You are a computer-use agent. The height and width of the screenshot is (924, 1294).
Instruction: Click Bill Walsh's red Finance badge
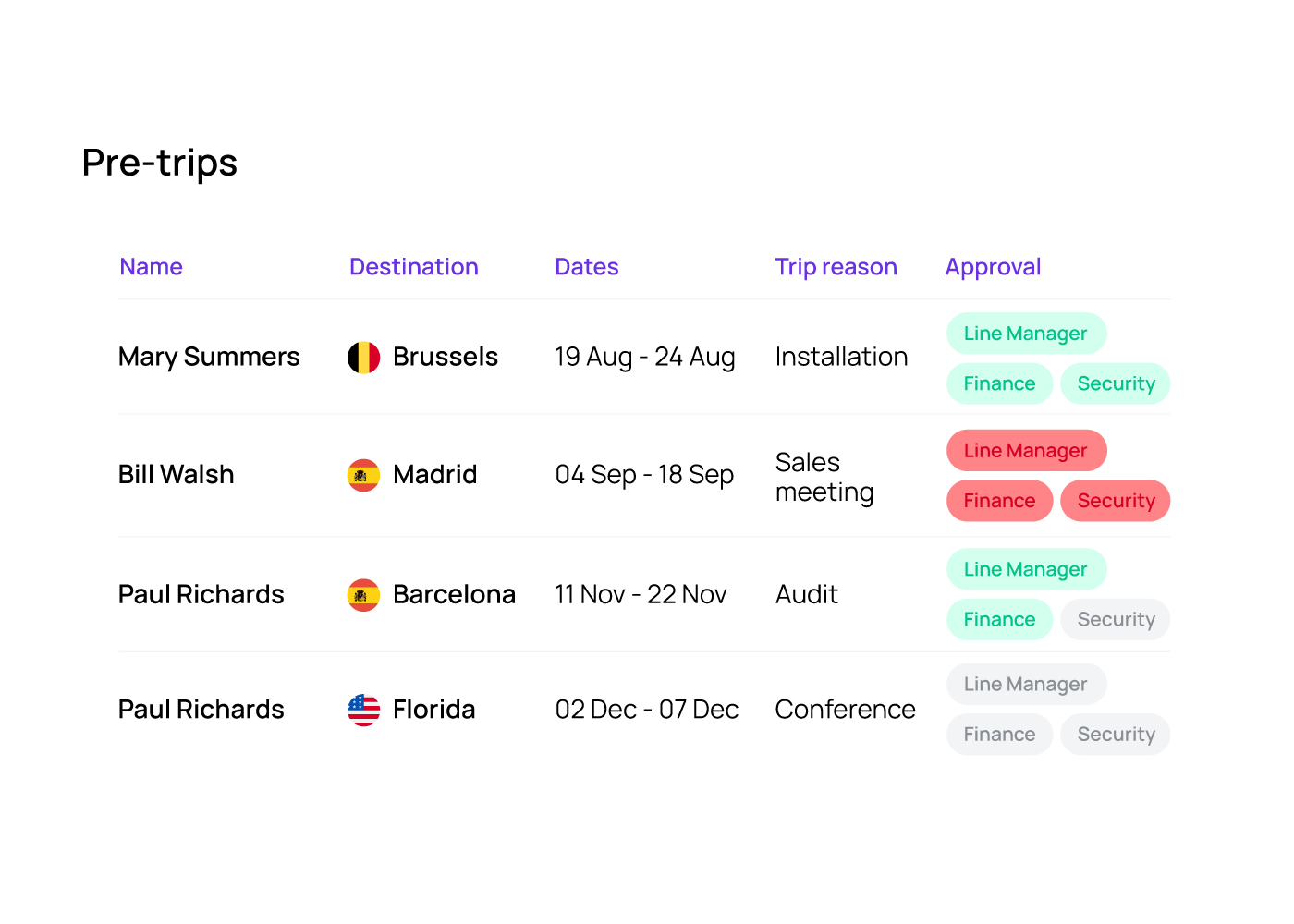(999, 501)
